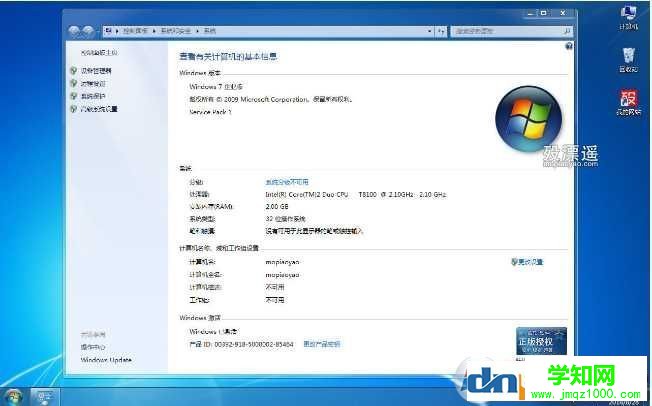Click the shield icon beside 高级系统设置

[74, 109]
